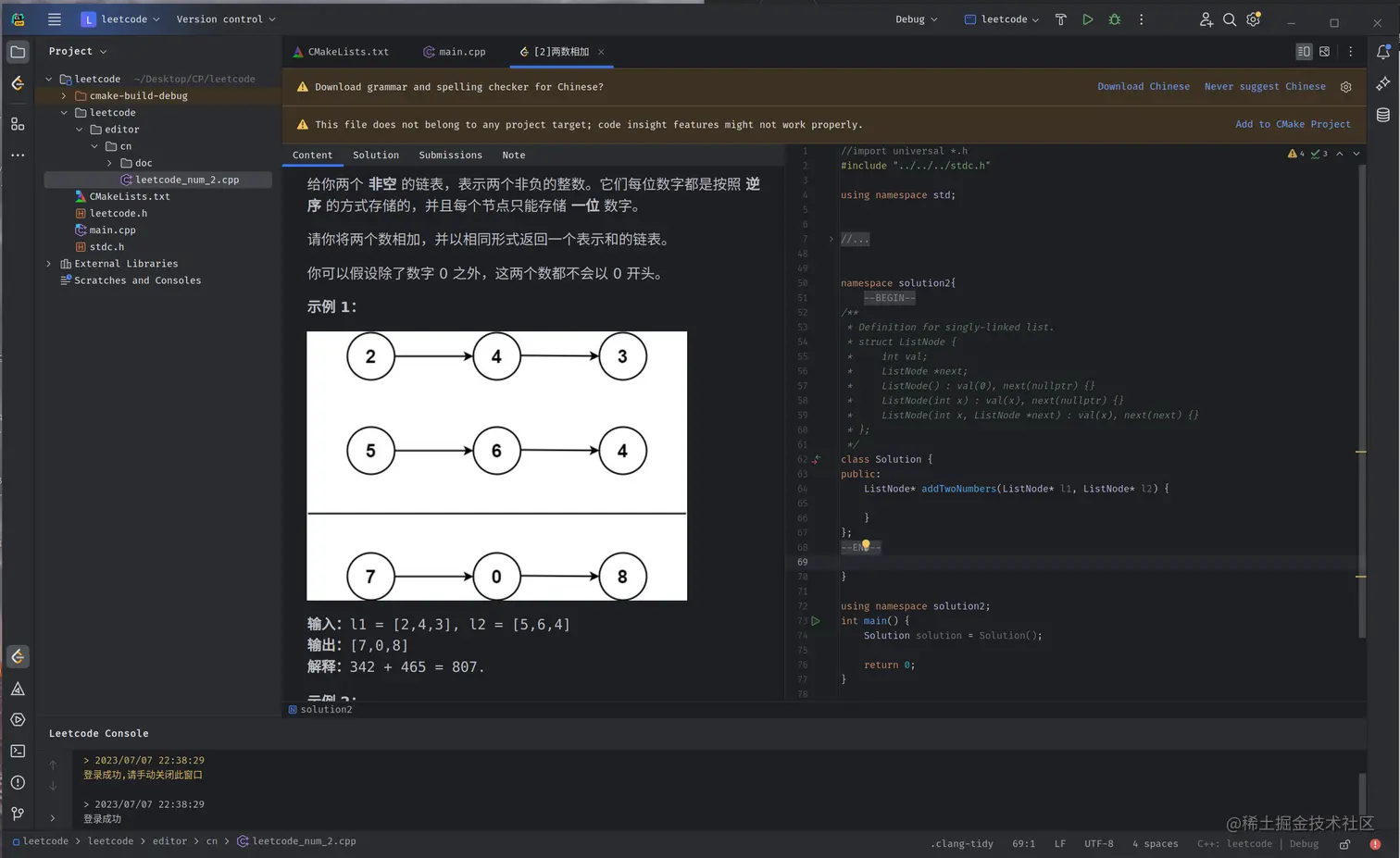Open the Problems tool window icon
The width and height of the screenshot is (1400, 858).
pos(18,783)
